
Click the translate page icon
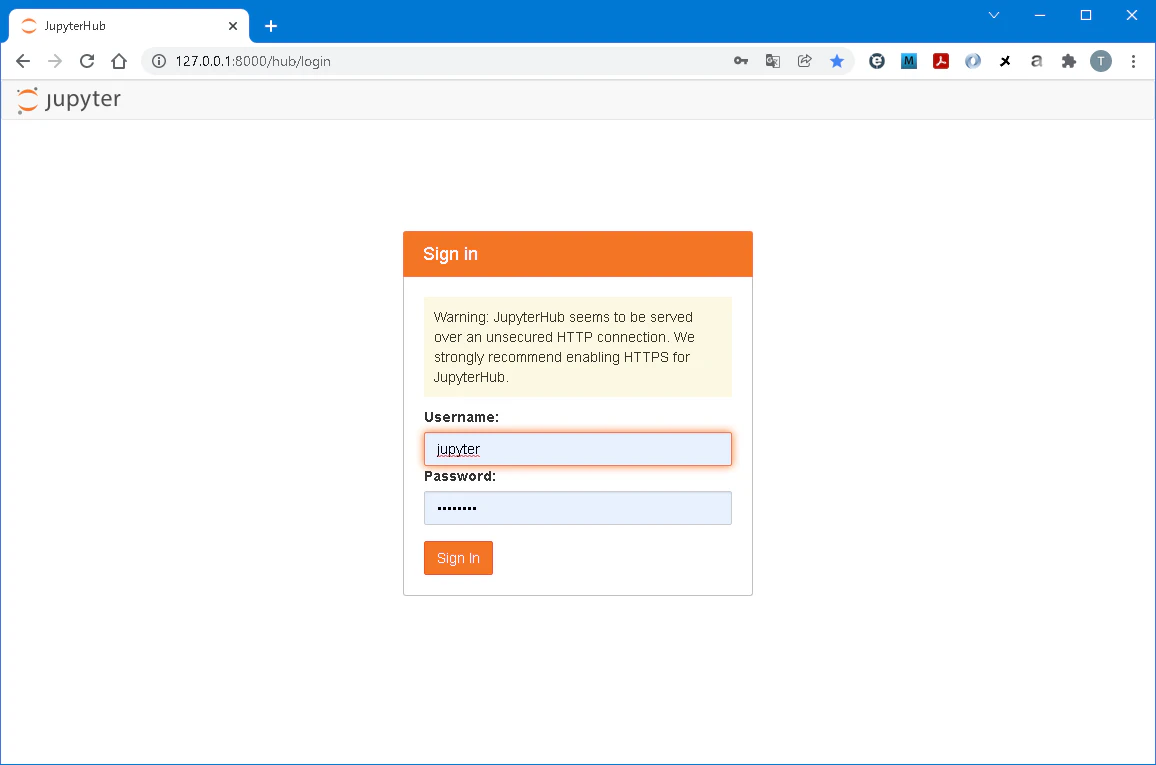coord(773,61)
